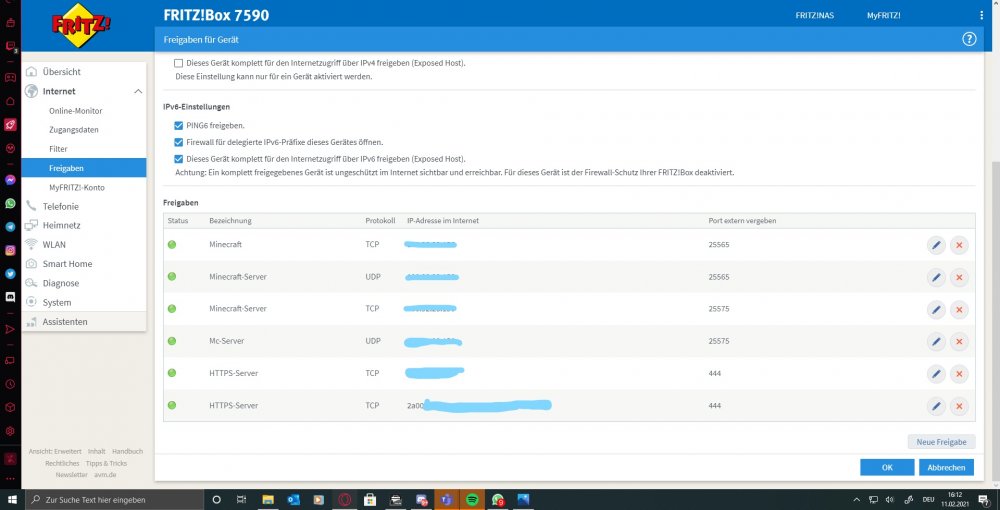Open Instagram in the Opera sidebar
The width and height of the screenshot is (1000, 510).
pyautogui.click(x=10, y=251)
